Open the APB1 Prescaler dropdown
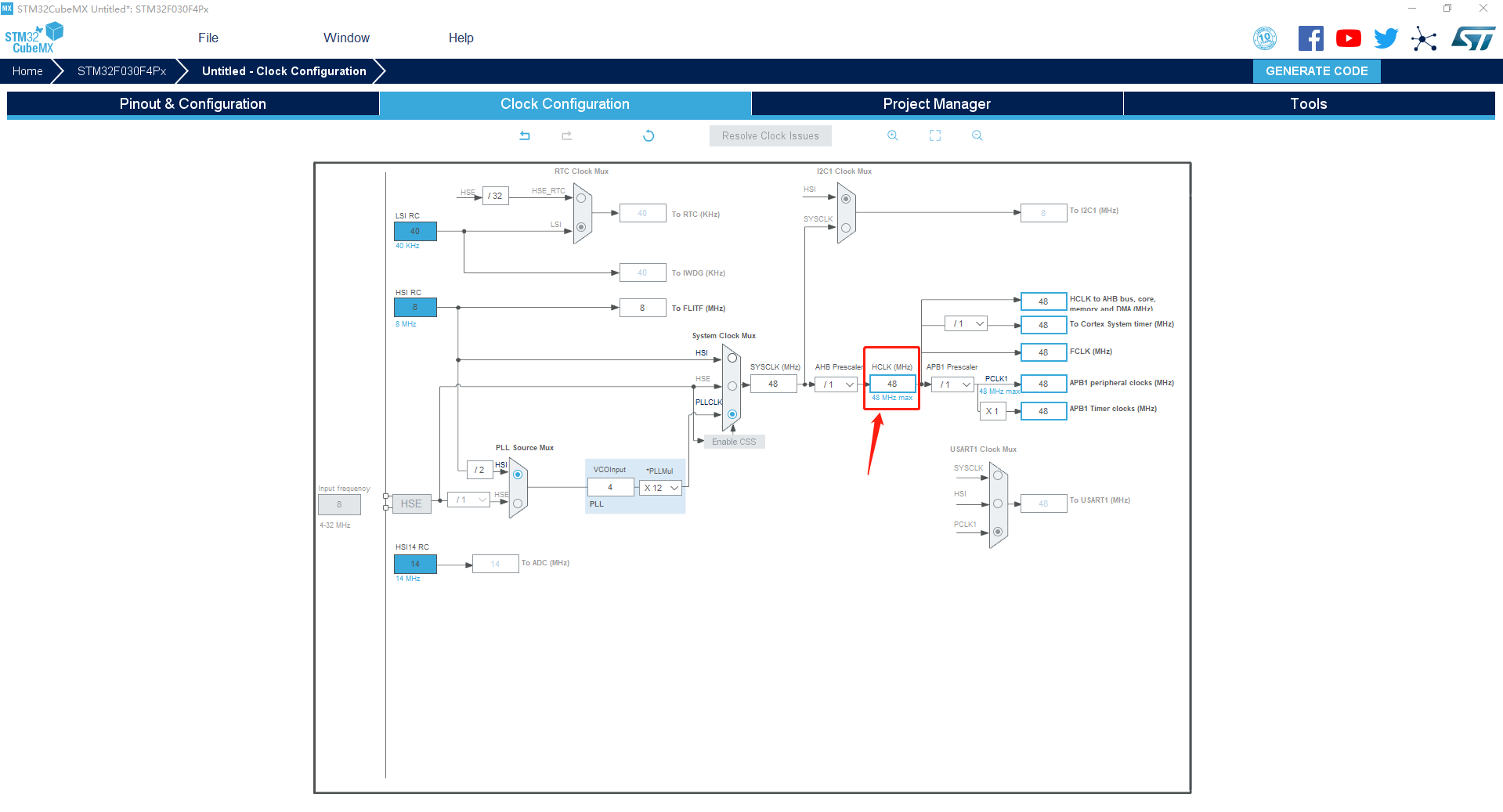 pyautogui.click(x=952, y=384)
